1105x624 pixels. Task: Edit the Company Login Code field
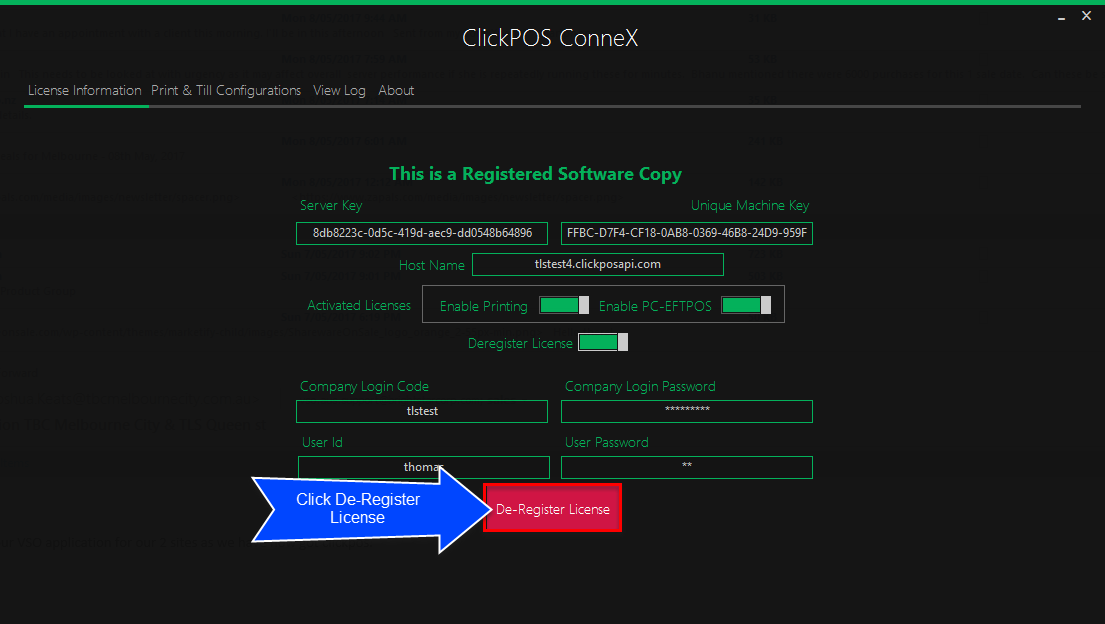(x=422, y=411)
